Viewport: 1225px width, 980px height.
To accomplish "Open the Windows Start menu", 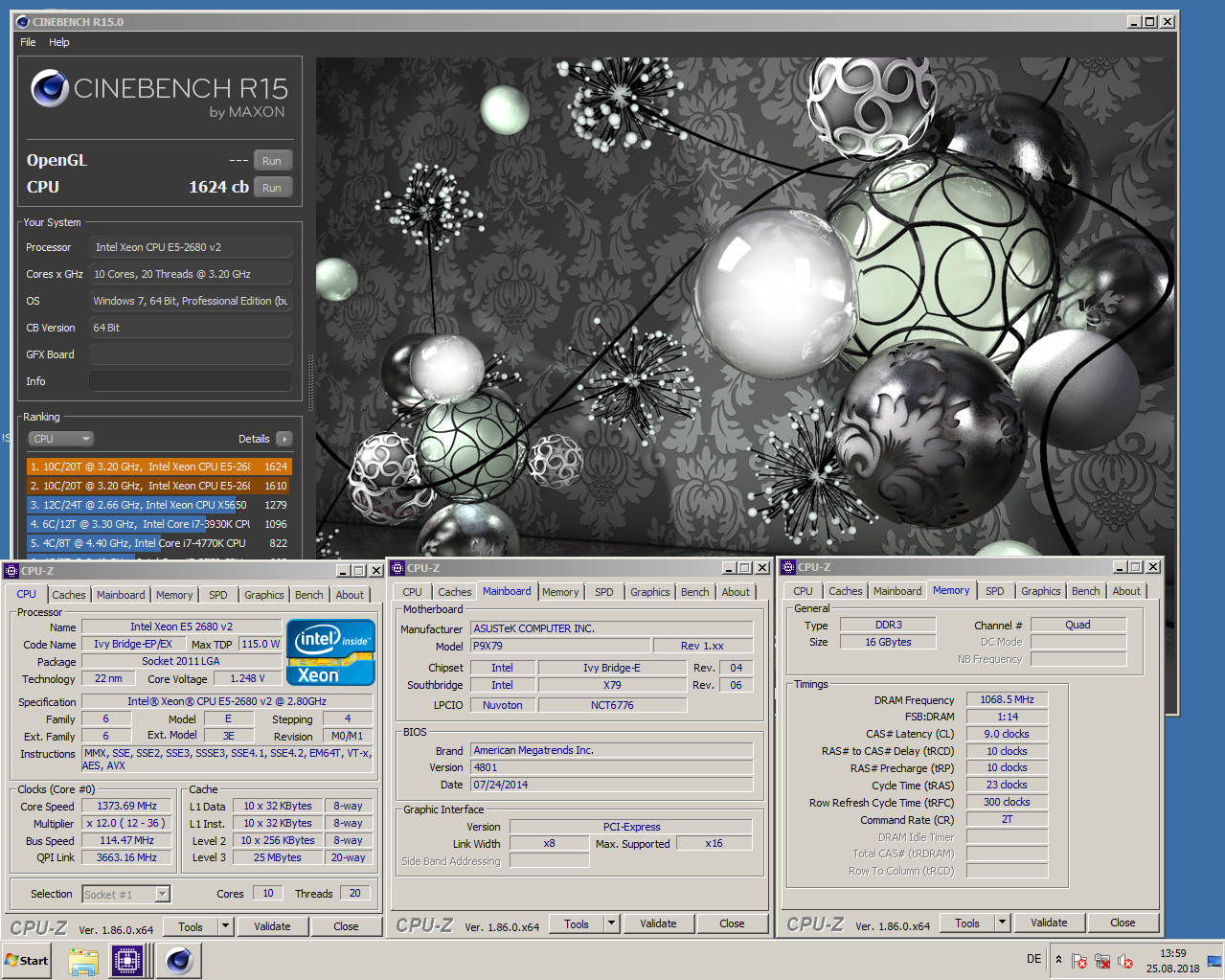I will coord(27,961).
